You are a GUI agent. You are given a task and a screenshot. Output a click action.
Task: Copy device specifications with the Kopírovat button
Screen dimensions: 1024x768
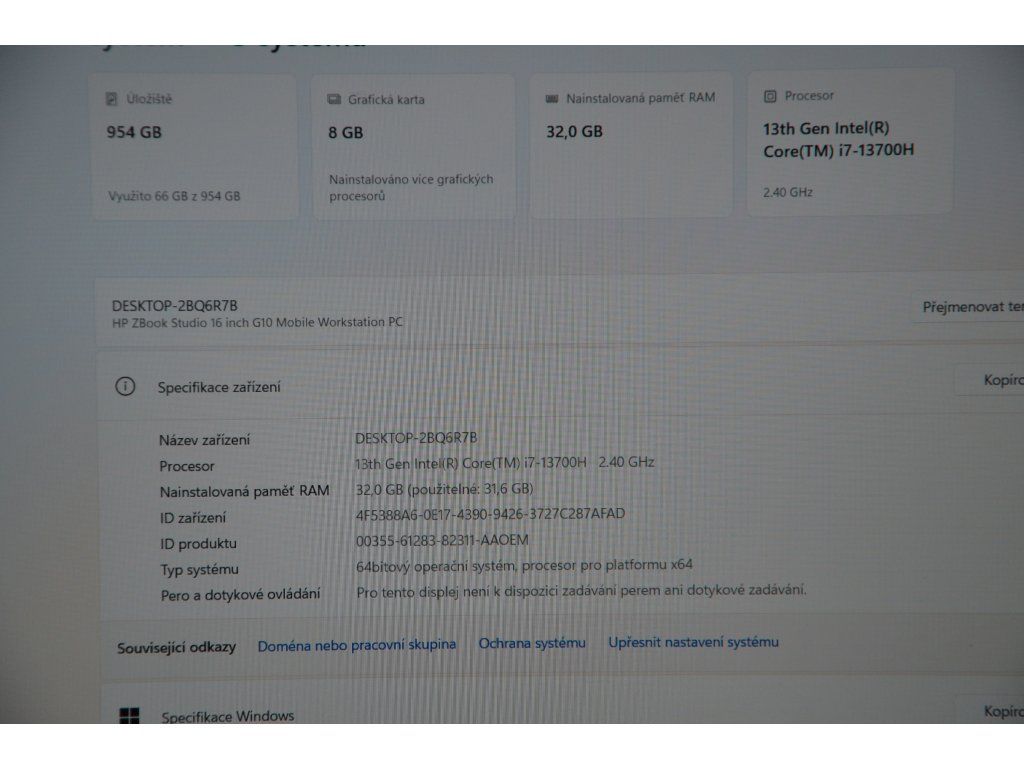991,380
